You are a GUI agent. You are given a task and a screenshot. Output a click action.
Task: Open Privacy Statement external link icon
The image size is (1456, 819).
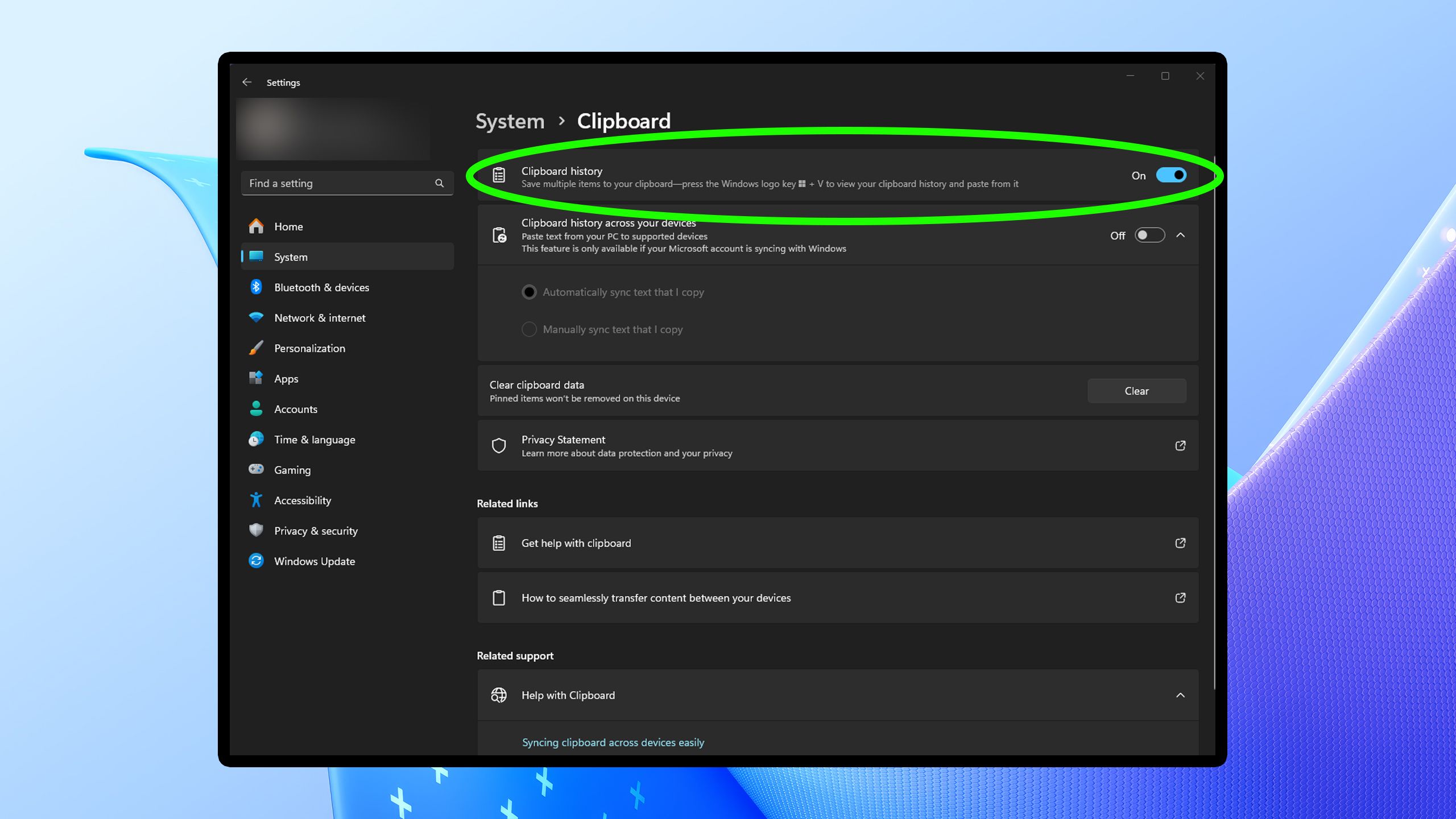pos(1180,445)
